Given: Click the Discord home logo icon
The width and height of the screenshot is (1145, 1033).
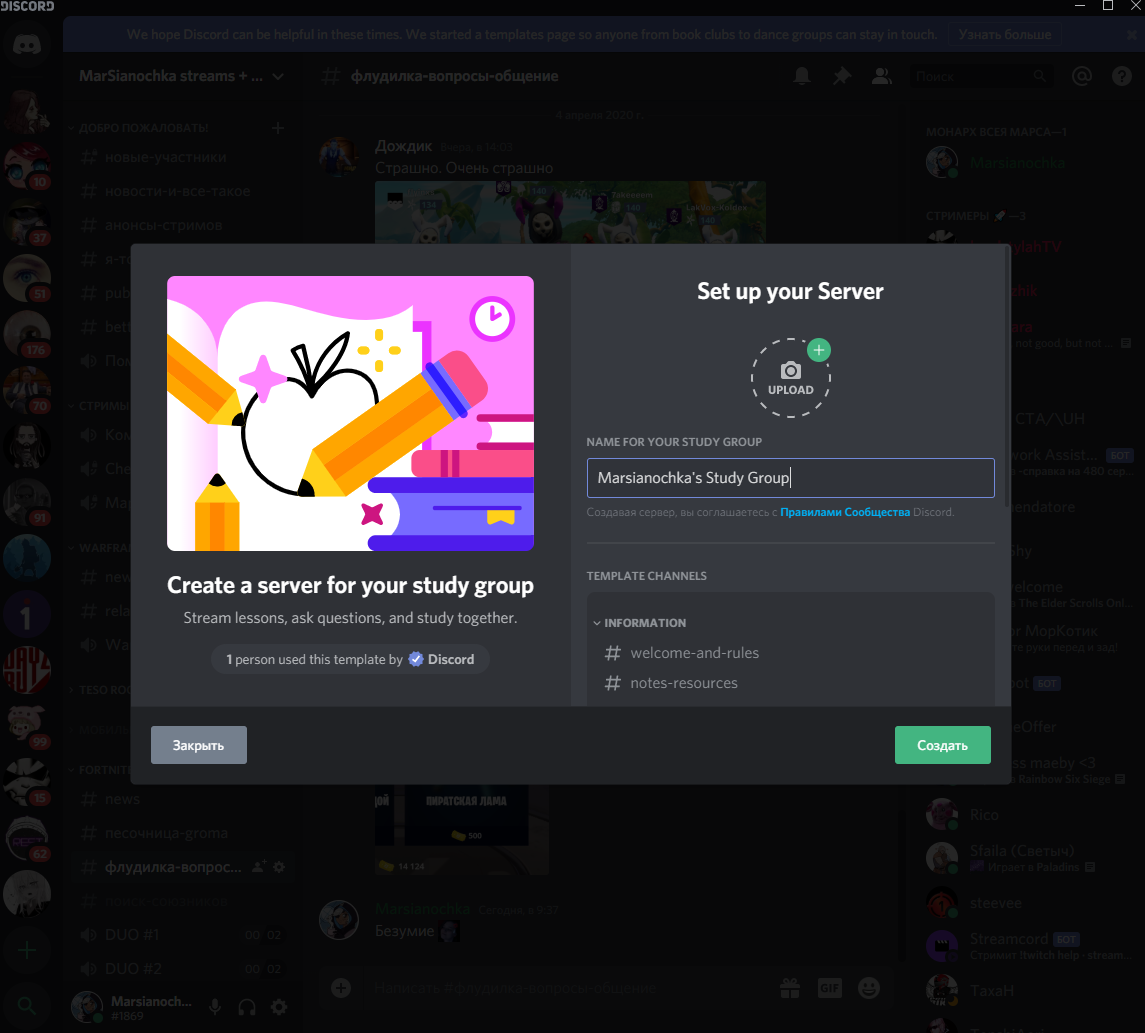Looking at the screenshot, I should (27, 45).
